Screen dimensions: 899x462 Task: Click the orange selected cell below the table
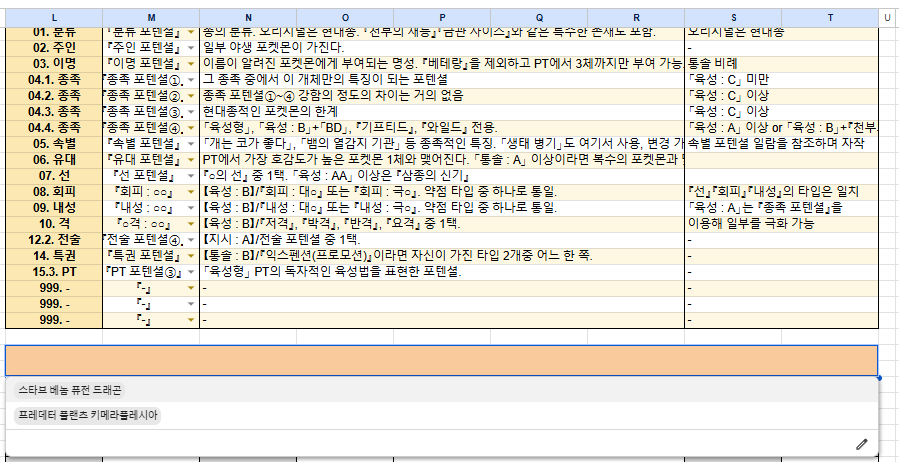pyautogui.click(x=442, y=361)
